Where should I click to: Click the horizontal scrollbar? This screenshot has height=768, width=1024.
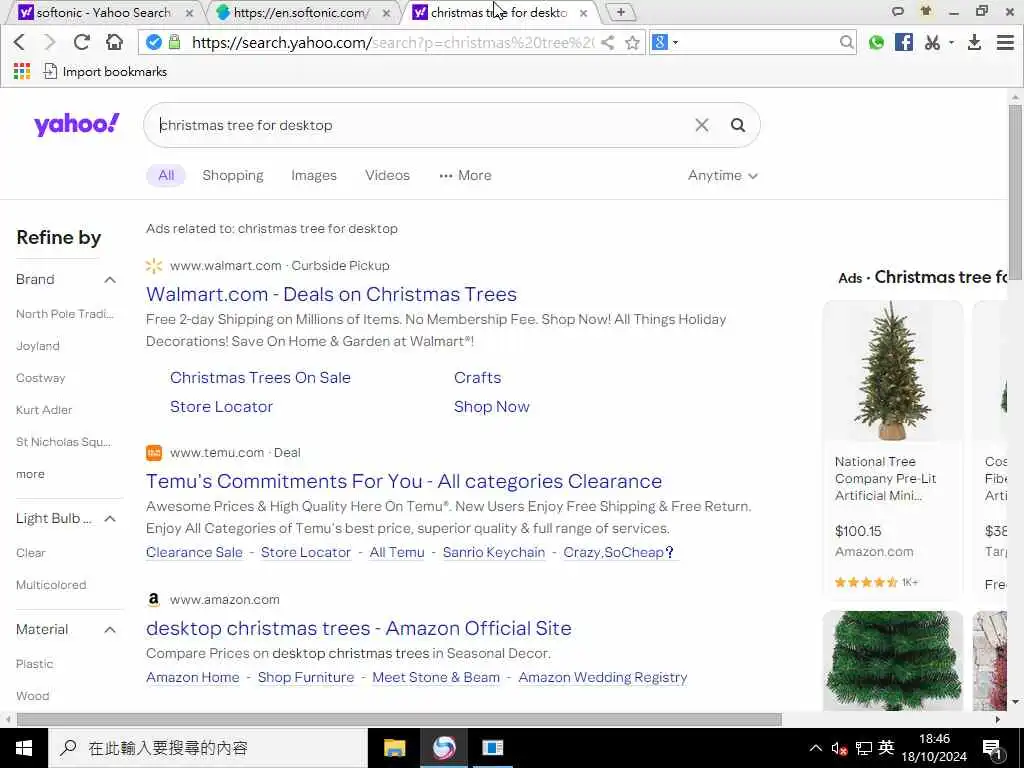pyautogui.click(x=399, y=719)
